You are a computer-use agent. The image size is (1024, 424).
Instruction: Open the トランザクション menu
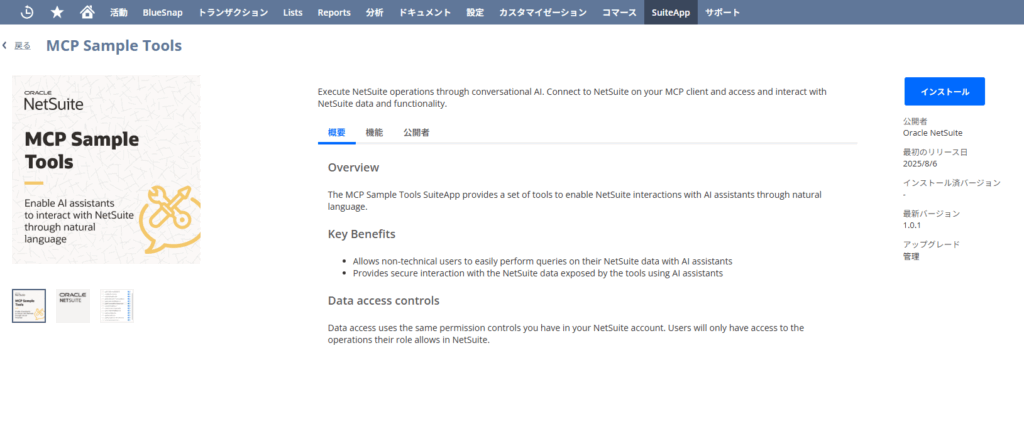232,12
